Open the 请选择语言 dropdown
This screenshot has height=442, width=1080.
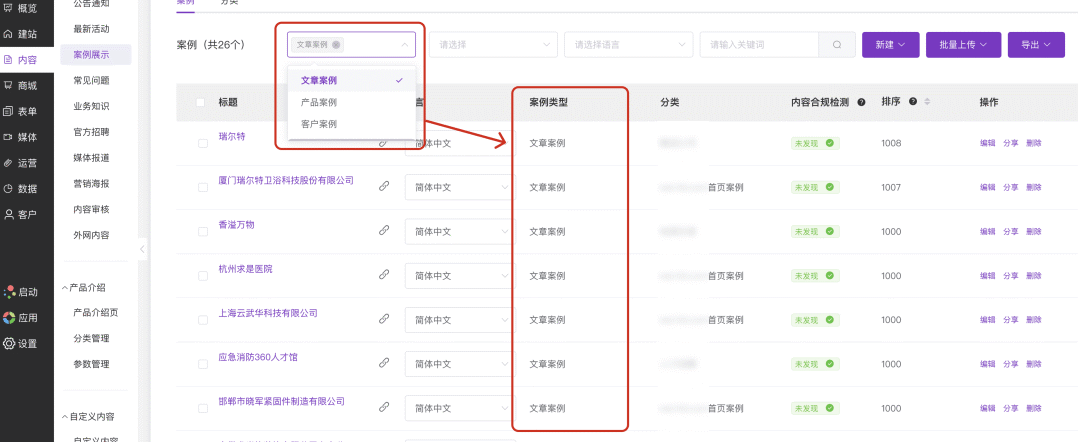[x=627, y=45]
